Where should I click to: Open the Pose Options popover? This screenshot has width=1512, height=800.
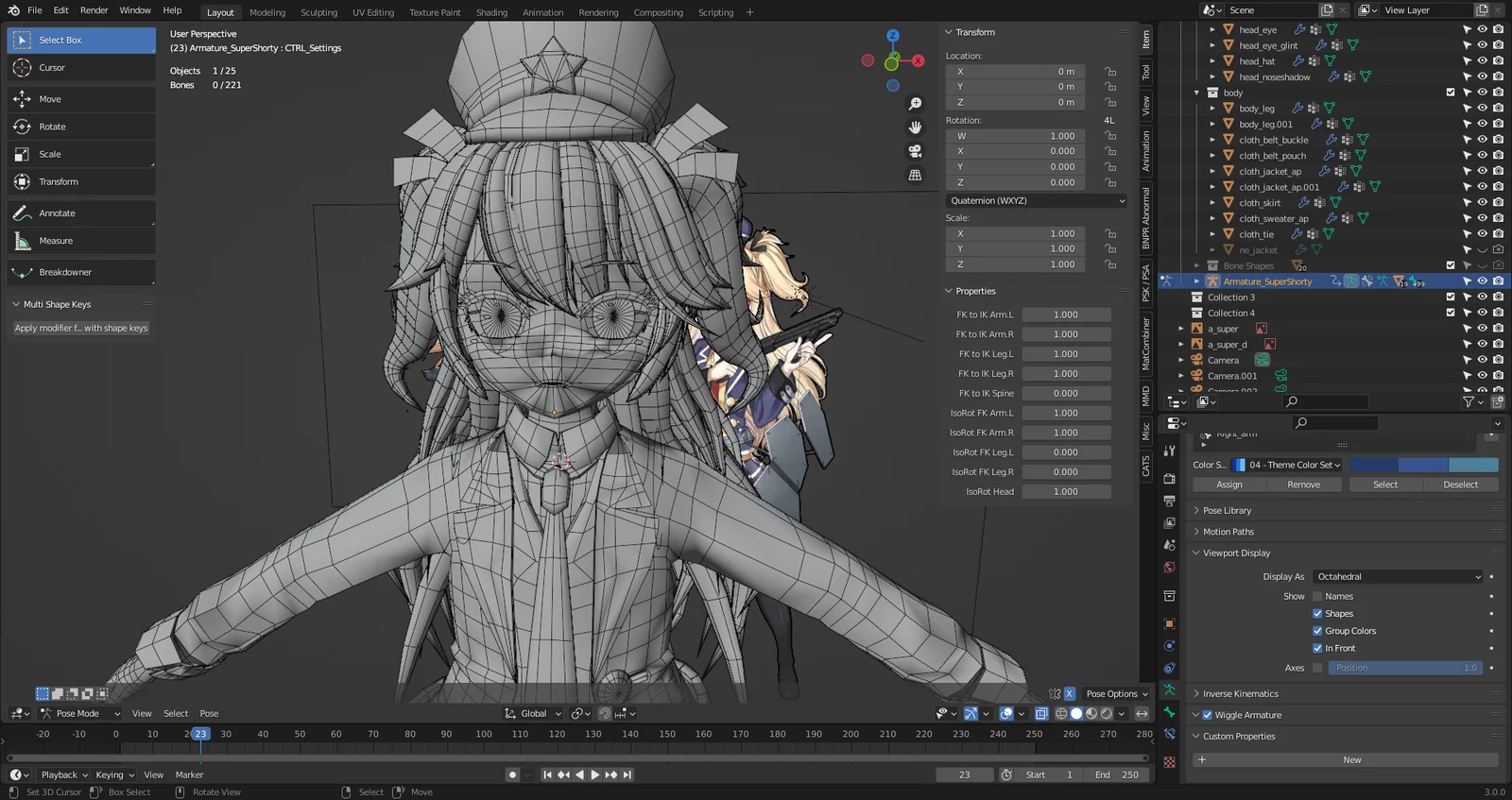[1117, 693]
